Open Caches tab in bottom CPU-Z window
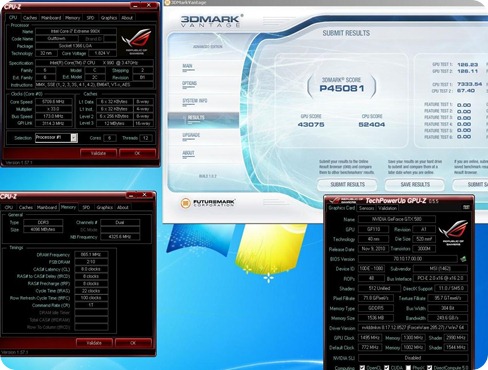488x370 pixels. point(26,207)
